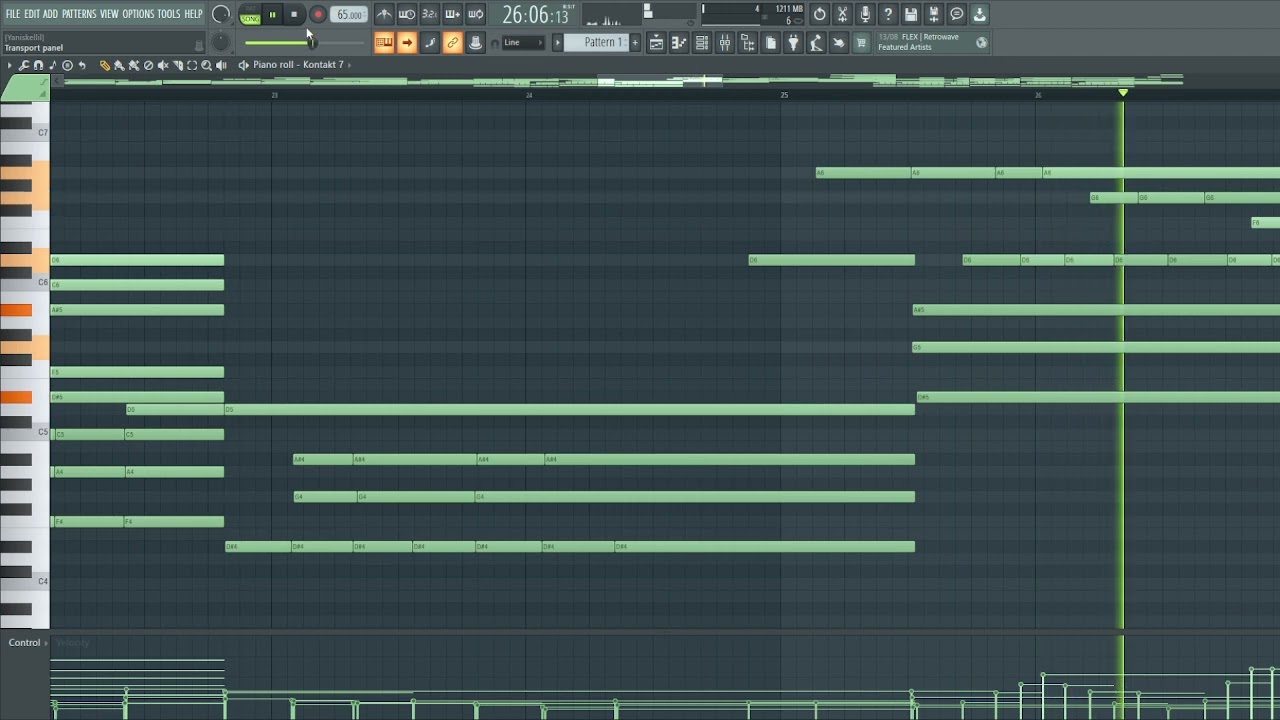
Task: Click the save project floppy icon
Action: (x=911, y=14)
